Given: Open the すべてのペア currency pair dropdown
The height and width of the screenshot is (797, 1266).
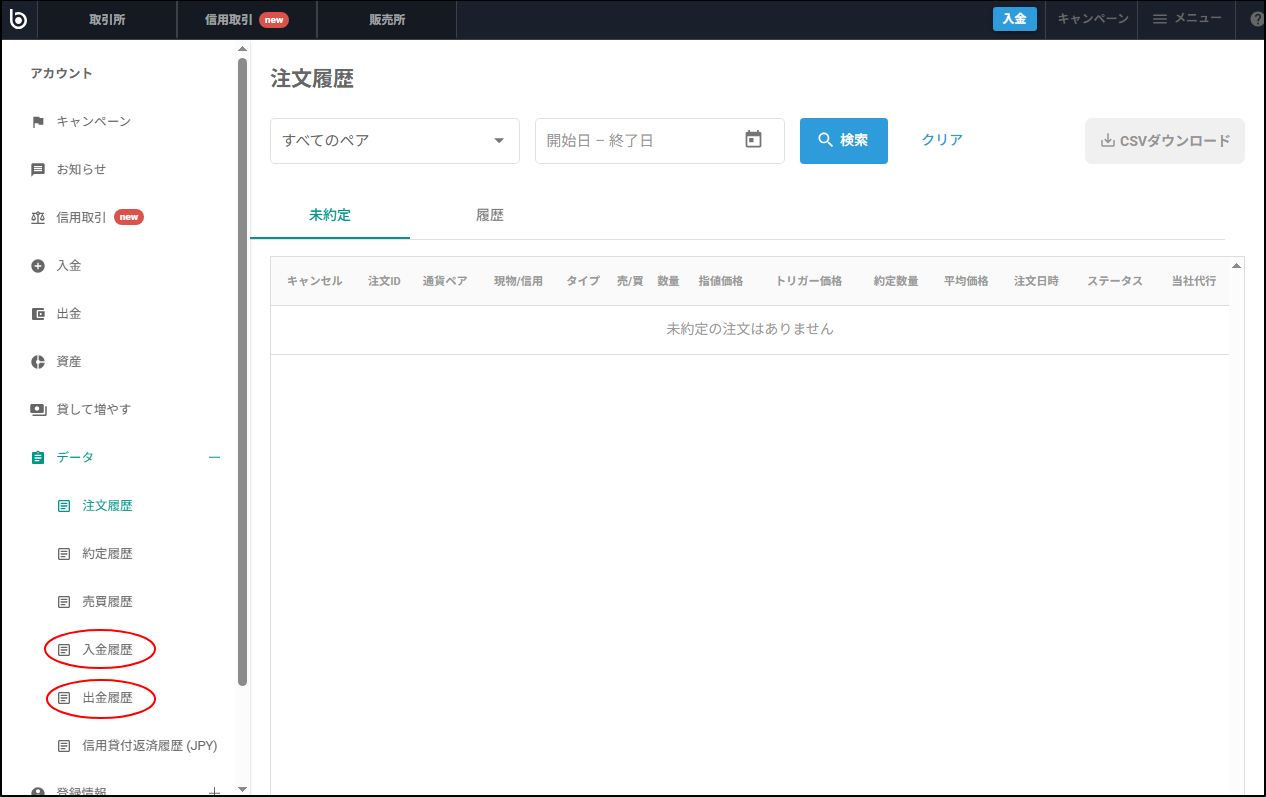Looking at the screenshot, I should [394, 140].
